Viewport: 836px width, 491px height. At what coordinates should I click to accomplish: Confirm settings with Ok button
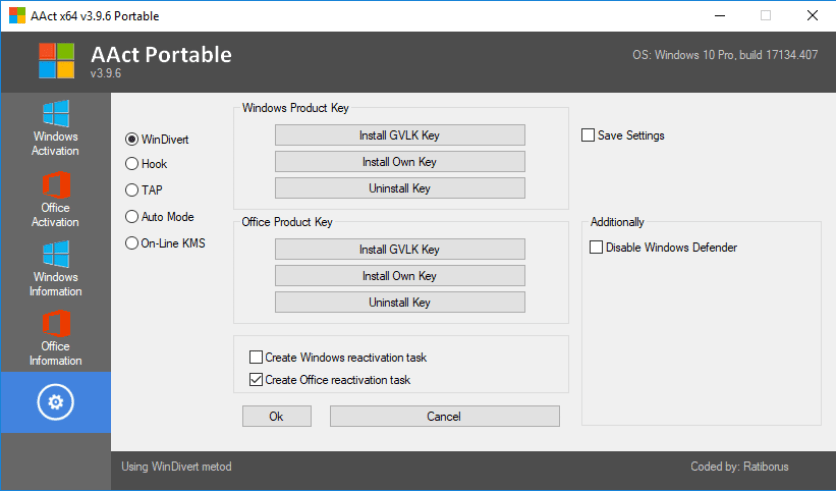click(277, 416)
